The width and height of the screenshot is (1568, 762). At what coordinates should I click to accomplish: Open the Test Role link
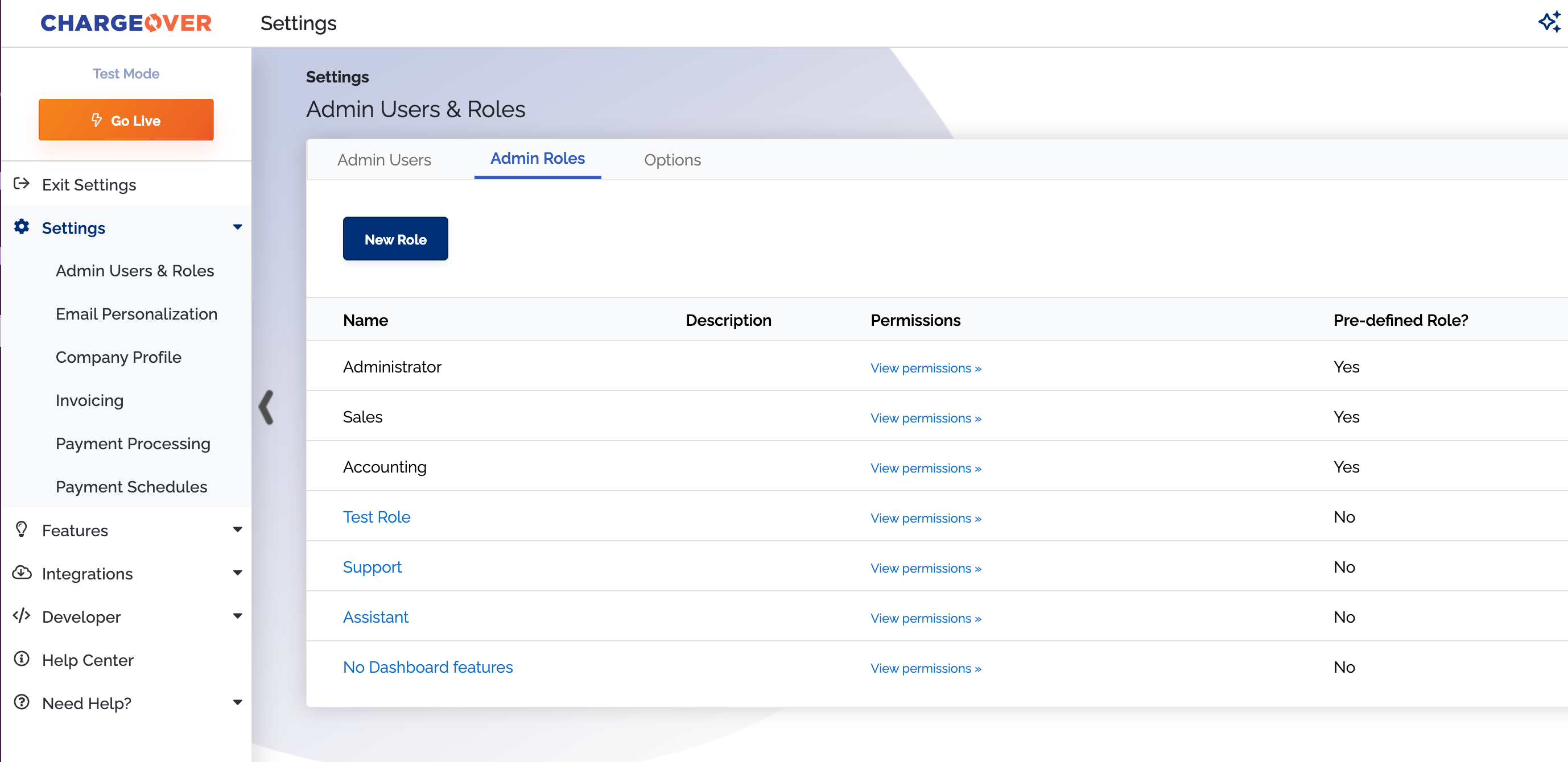click(x=377, y=517)
